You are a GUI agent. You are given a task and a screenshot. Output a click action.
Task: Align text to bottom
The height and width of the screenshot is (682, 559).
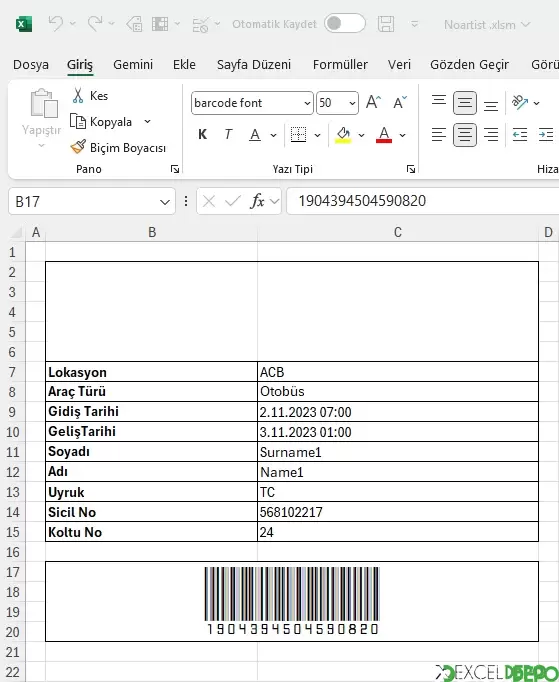click(x=491, y=104)
